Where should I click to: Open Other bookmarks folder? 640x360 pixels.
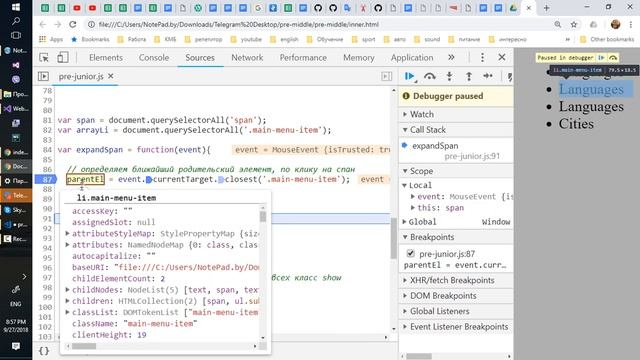click(607, 39)
